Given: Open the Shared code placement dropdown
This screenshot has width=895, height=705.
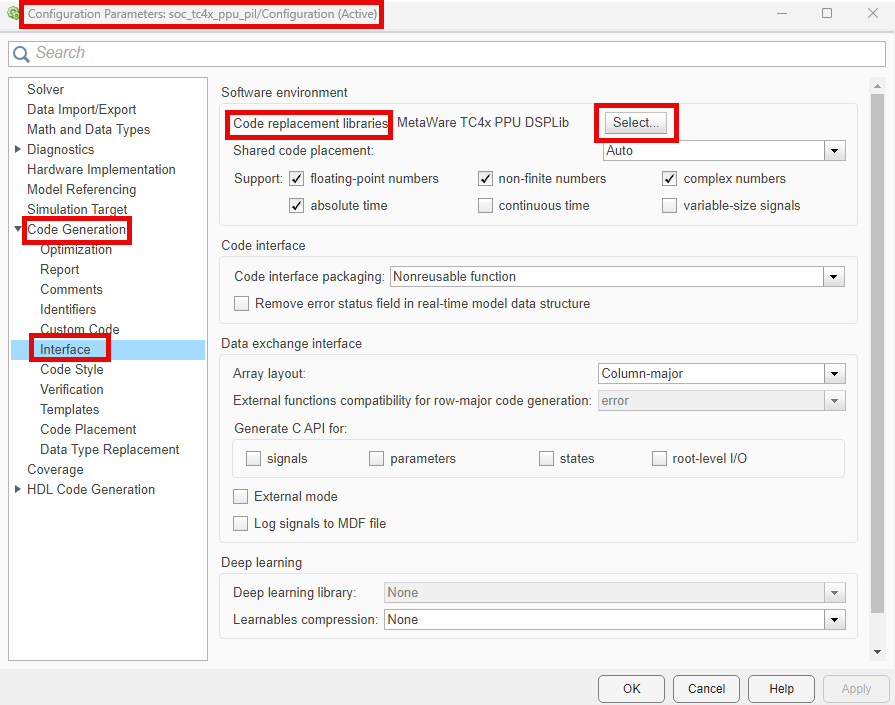Looking at the screenshot, I should [x=834, y=151].
